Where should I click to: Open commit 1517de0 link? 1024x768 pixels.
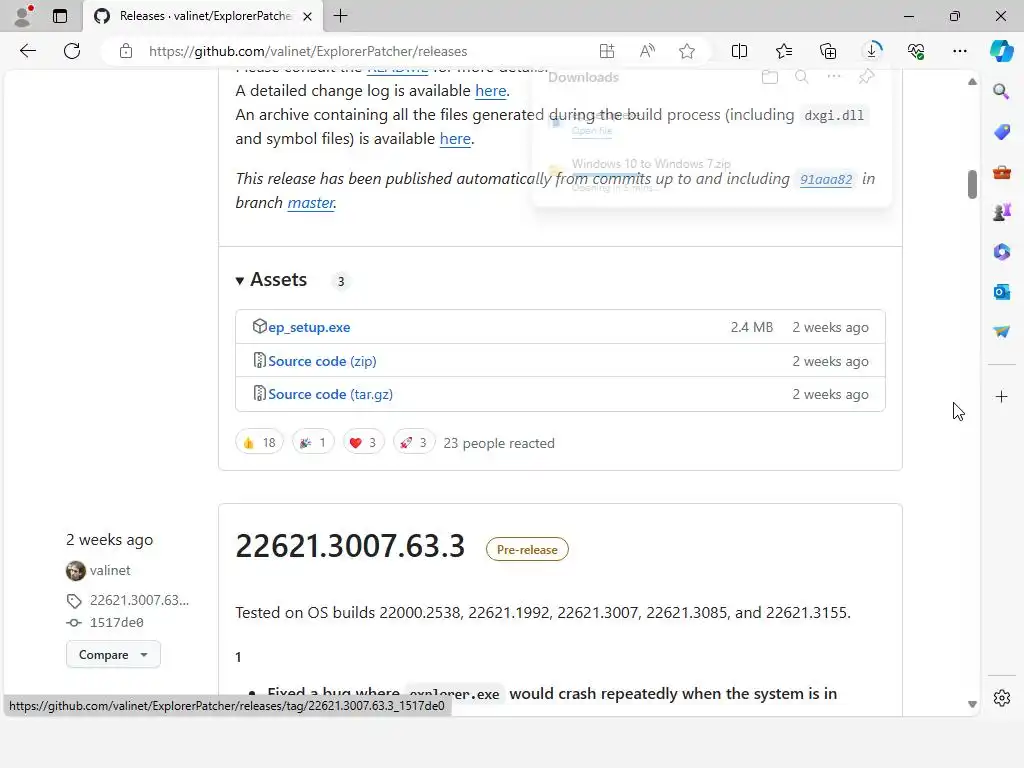[116, 622]
